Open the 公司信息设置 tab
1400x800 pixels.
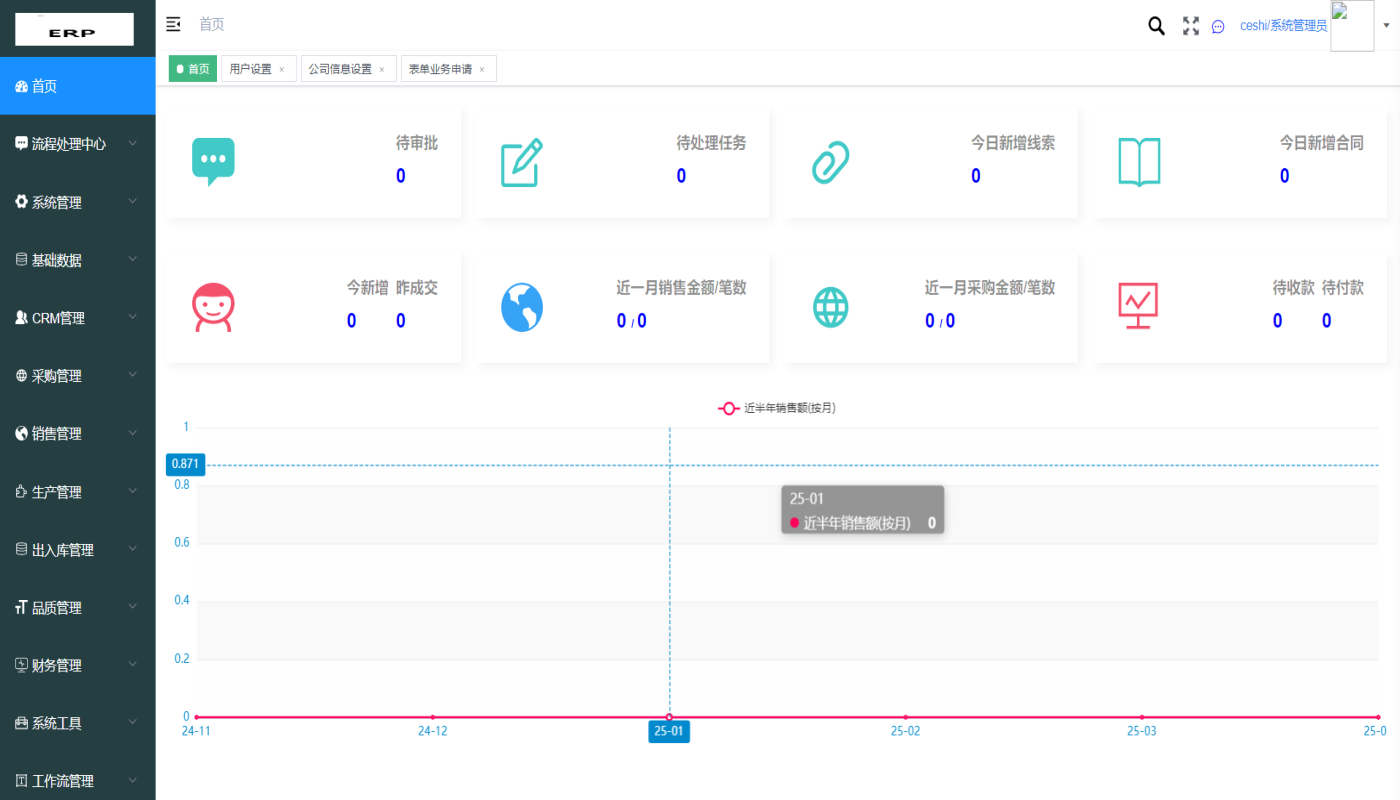(x=342, y=68)
